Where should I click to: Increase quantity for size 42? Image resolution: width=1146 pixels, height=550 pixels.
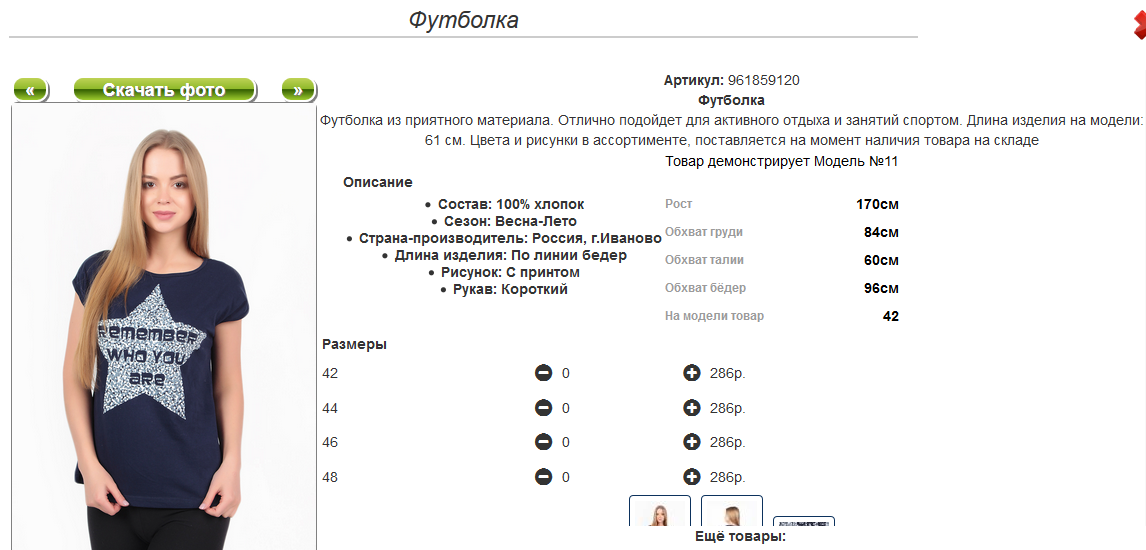click(x=691, y=373)
